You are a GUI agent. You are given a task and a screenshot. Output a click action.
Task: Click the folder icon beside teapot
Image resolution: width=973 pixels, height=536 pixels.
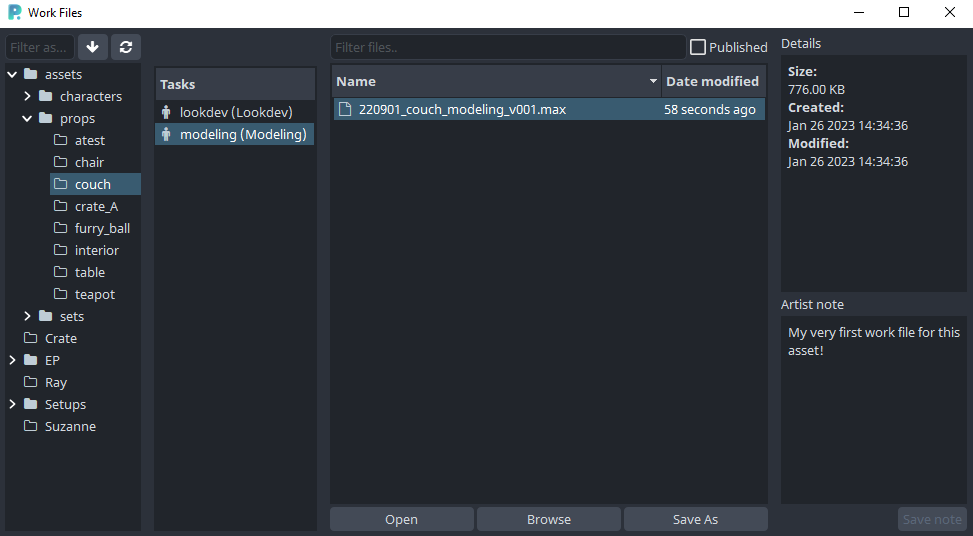click(61, 294)
